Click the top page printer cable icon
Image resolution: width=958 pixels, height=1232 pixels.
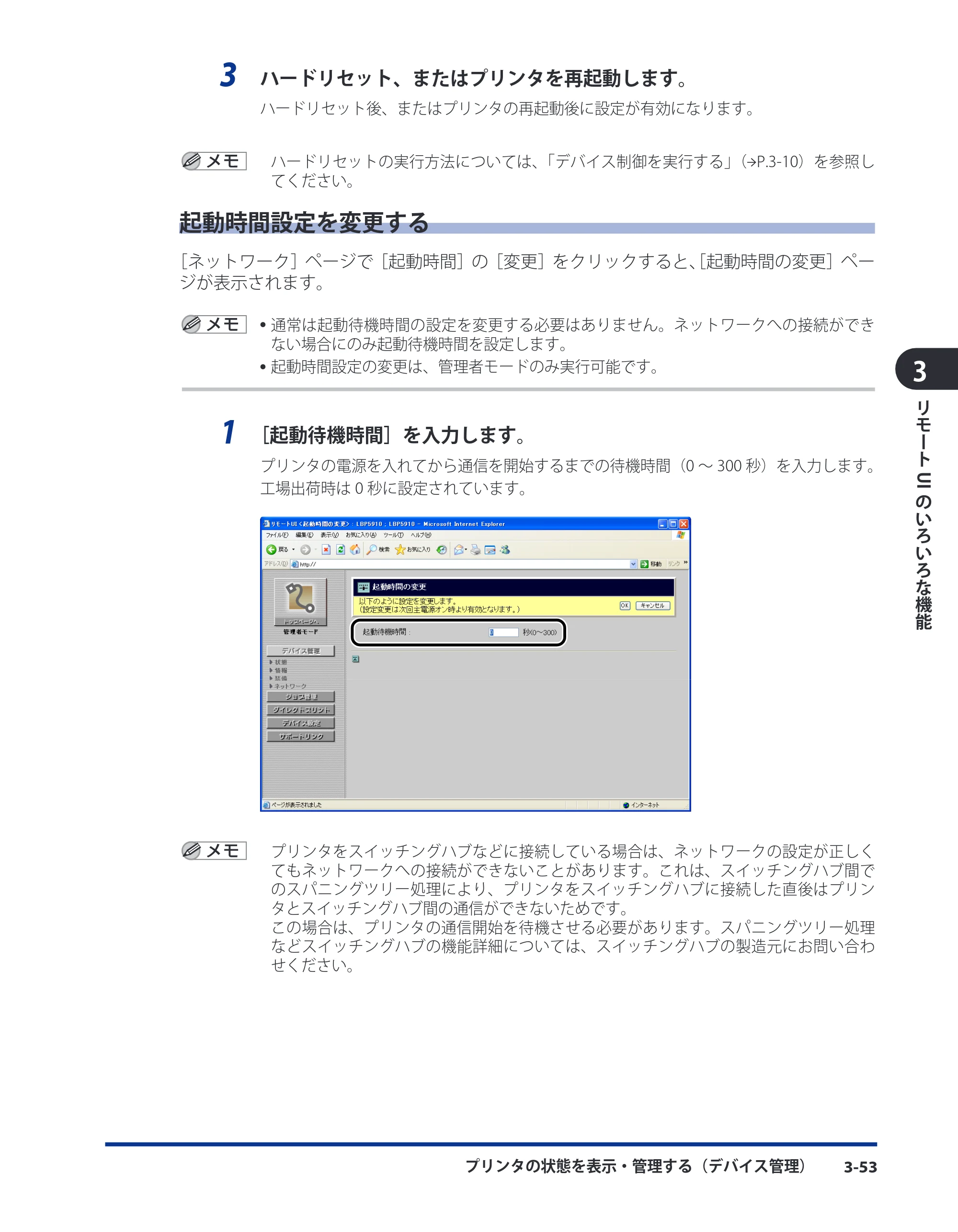300,601
